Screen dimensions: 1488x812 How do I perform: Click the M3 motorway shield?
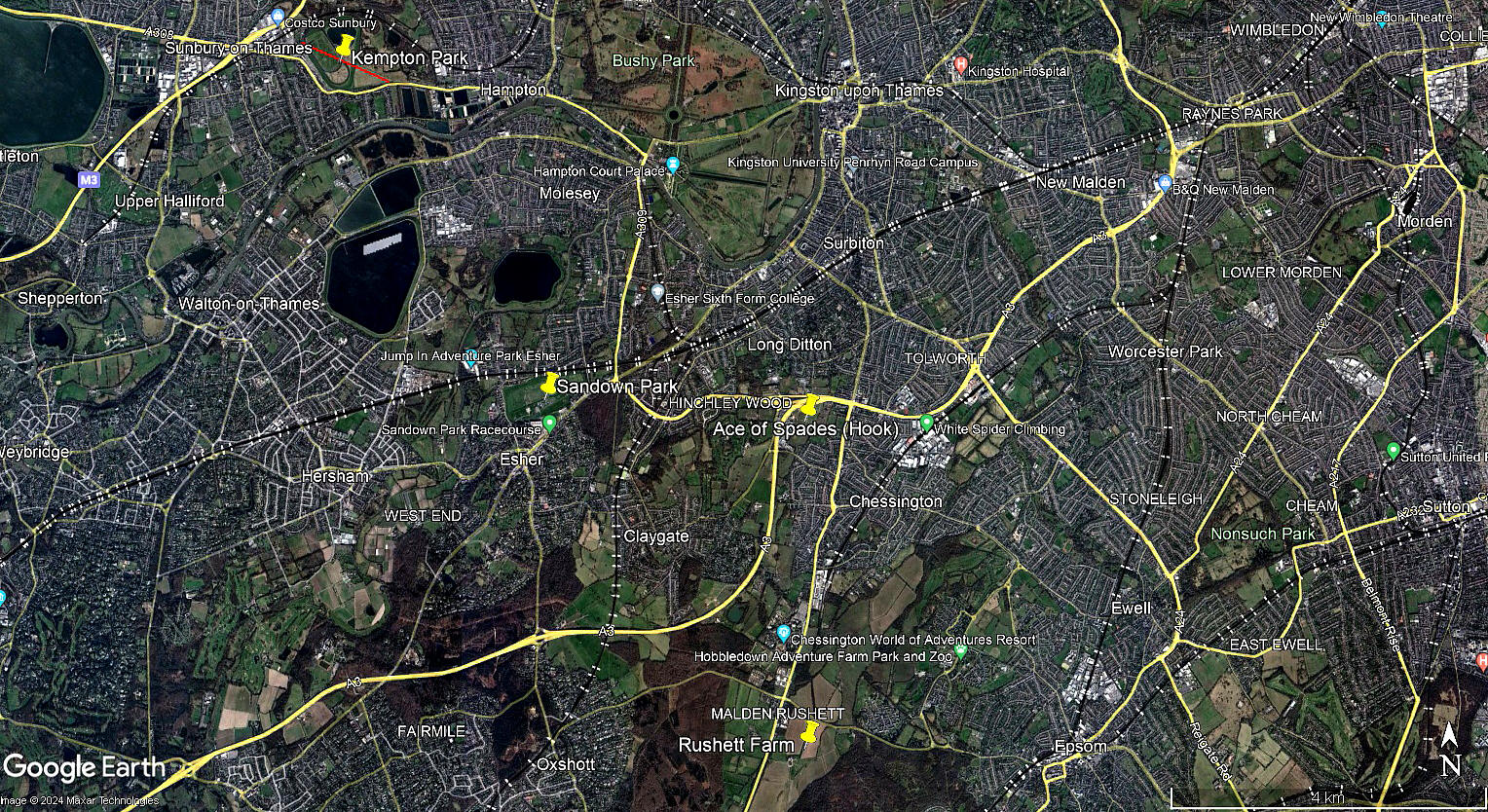pos(89,180)
